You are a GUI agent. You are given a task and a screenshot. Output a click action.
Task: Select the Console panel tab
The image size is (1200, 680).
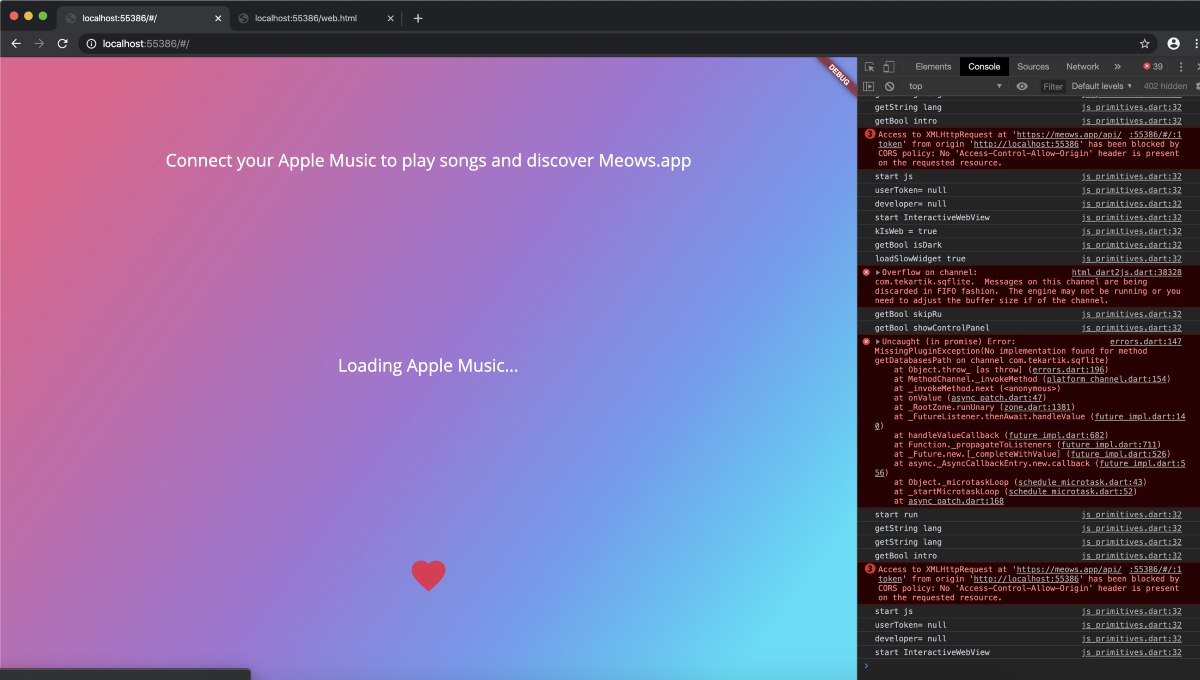click(984, 66)
